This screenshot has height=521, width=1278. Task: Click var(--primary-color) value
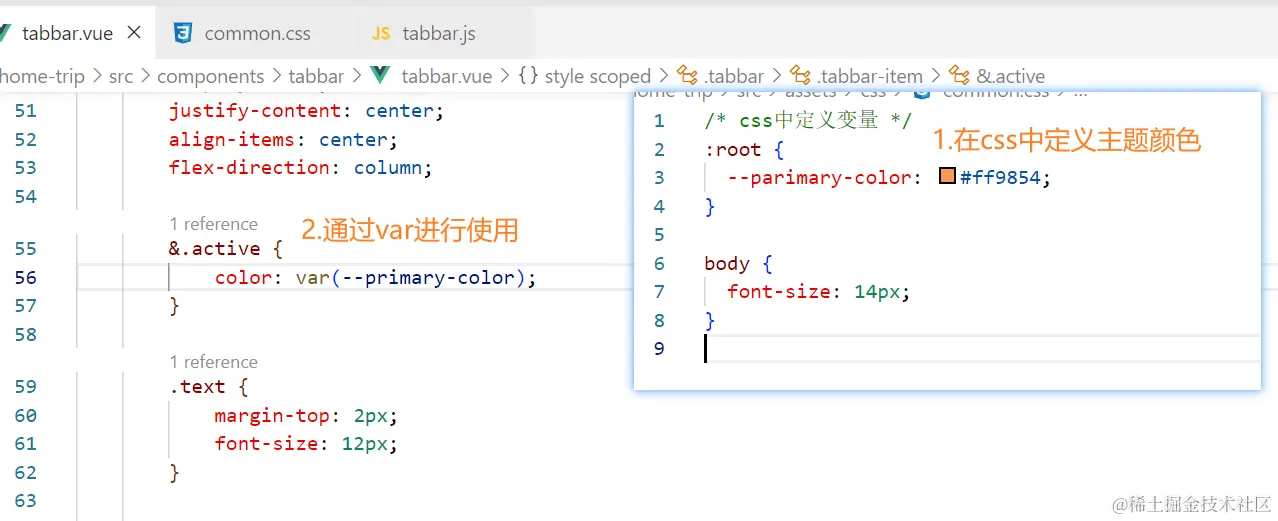[410, 278]
